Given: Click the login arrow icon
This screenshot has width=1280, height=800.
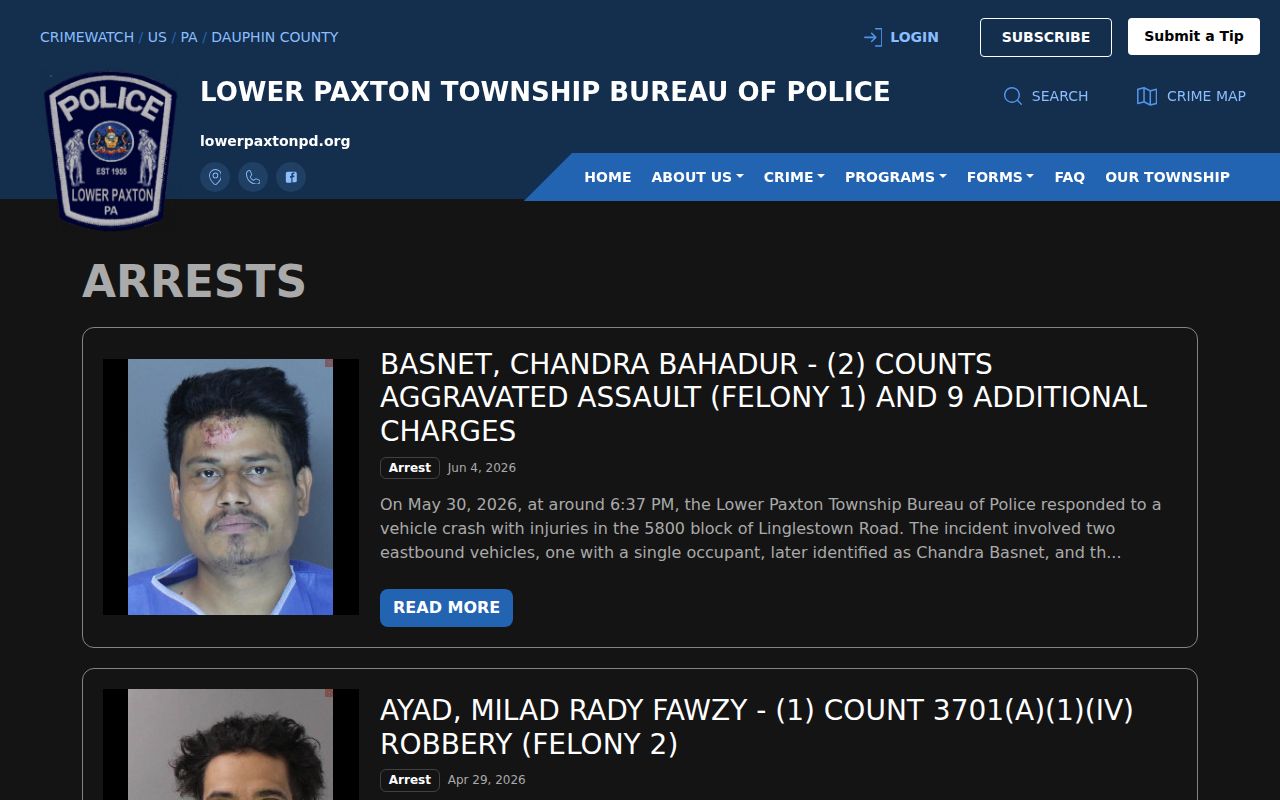Looking at the screenshot, I should point(873,37).
